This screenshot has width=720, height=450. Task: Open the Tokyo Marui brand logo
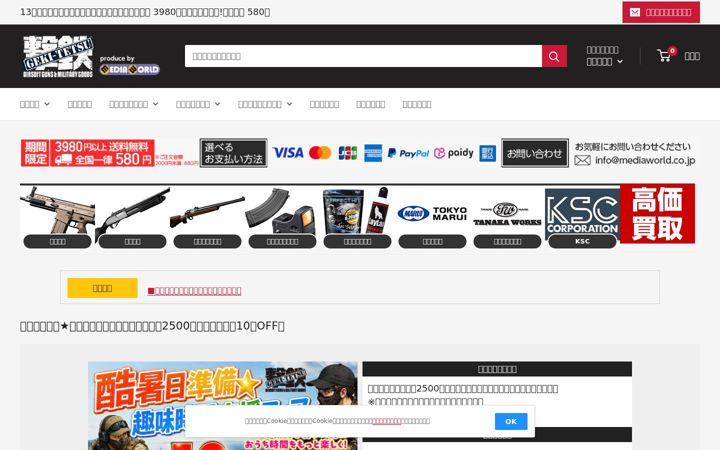click(x=433, y=213)
